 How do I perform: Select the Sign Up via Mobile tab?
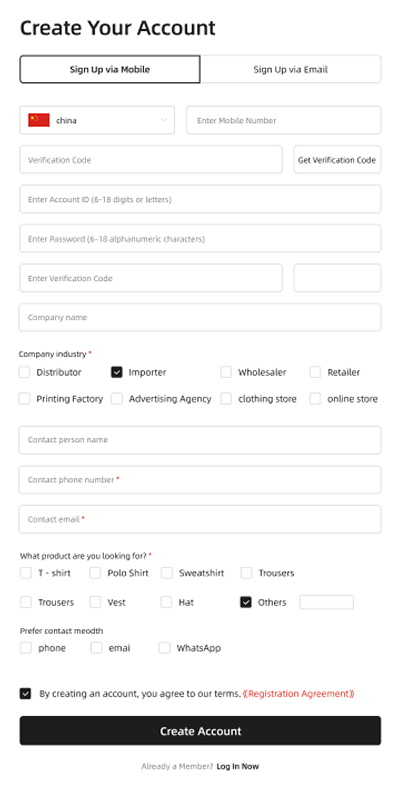(x=110, y=70)
